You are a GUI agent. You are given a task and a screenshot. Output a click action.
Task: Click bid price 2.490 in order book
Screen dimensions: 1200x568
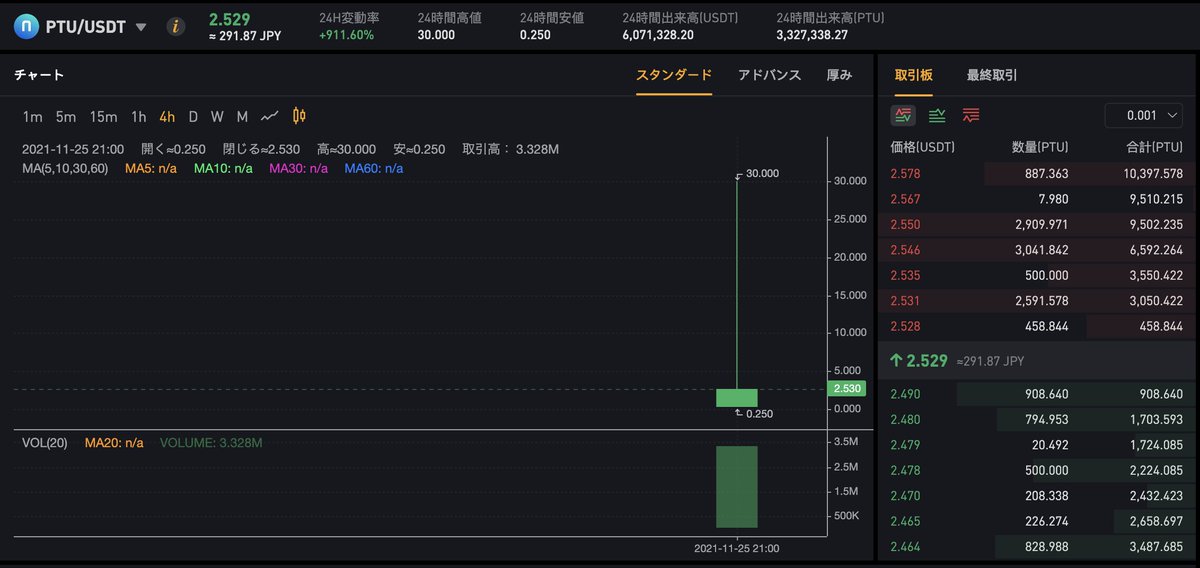906,394
